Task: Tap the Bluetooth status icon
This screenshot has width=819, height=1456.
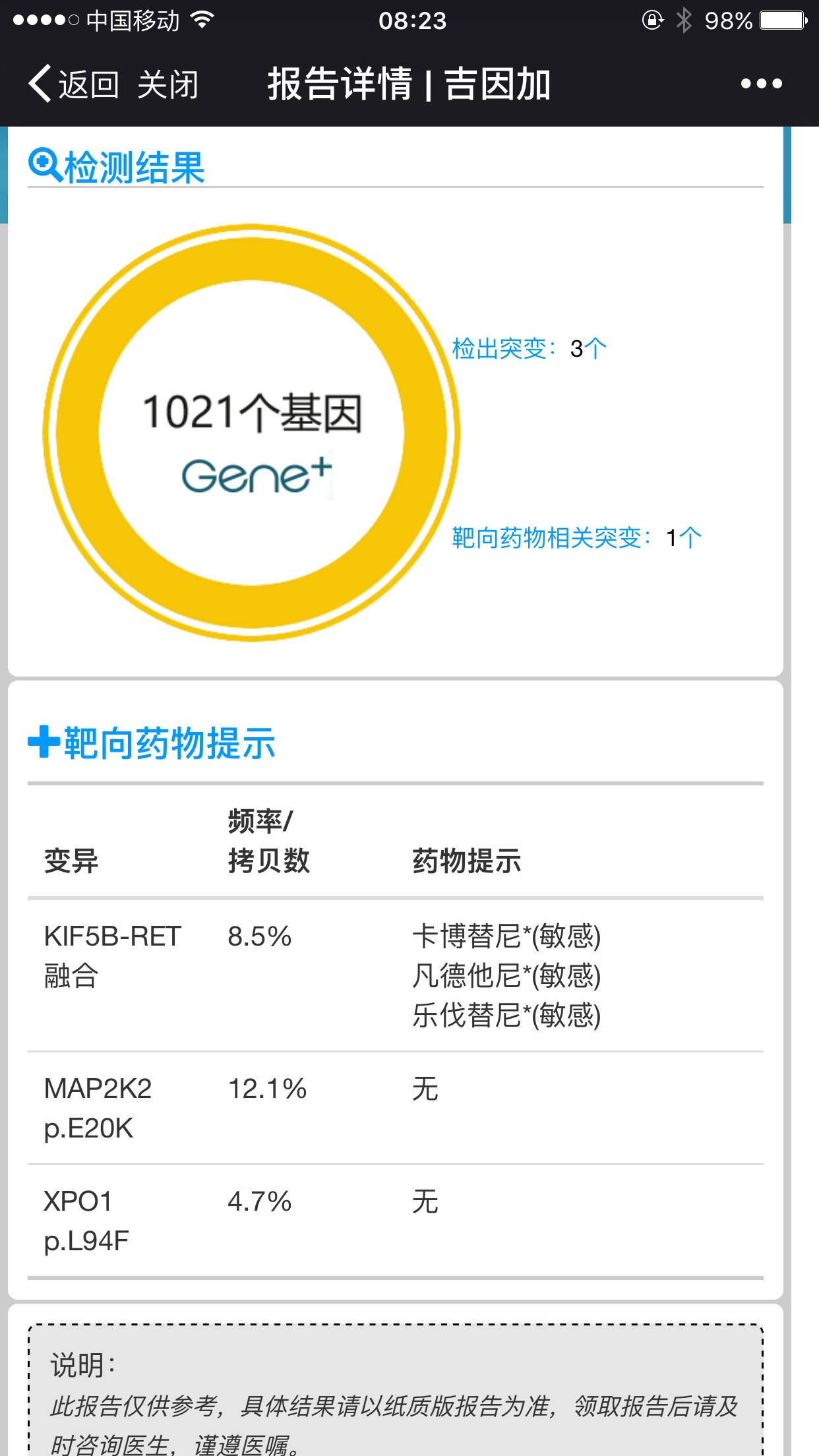Action: 684,20
